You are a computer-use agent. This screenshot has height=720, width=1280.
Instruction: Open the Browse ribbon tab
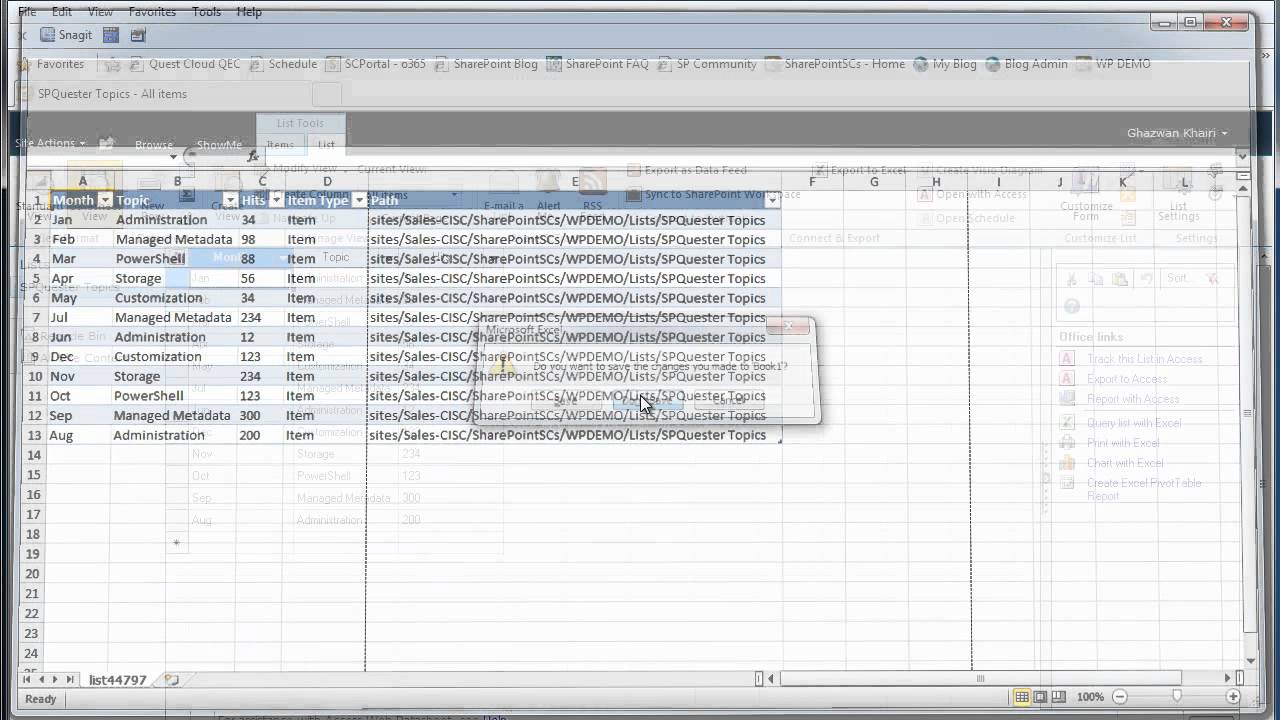154,145
